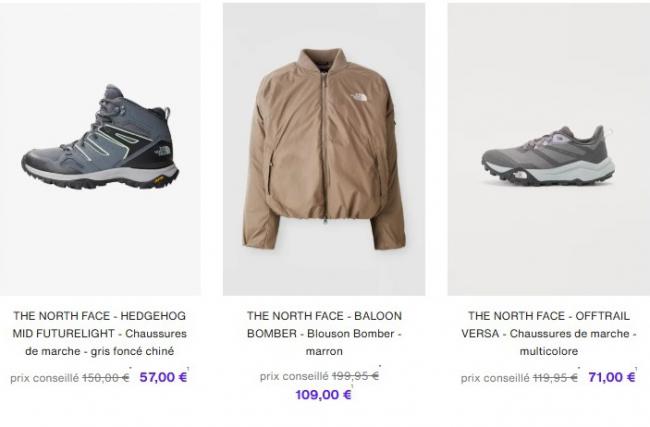Click the 71,00 € sale price
This screenshot has width=650, height=427.
(x=612, y=377)
